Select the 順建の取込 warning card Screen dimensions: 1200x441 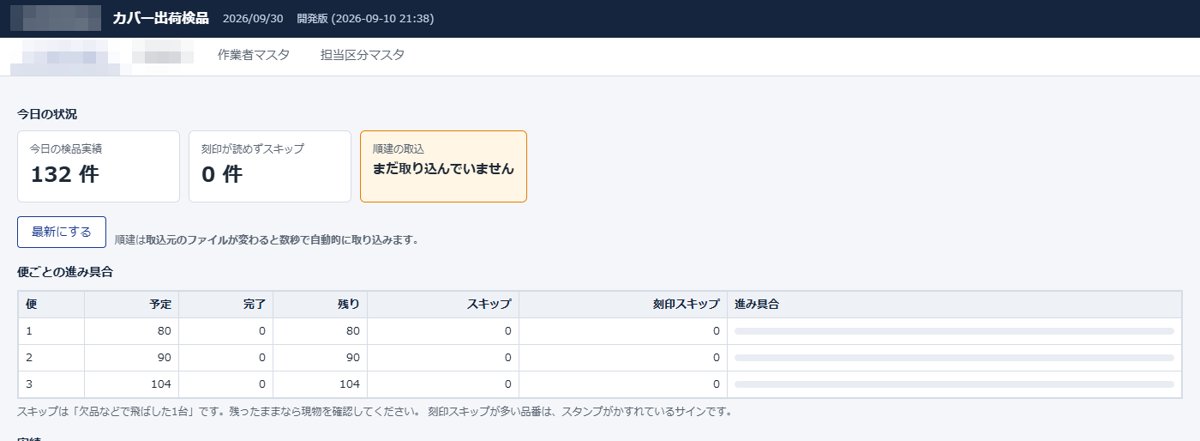[x=443, y=166]
